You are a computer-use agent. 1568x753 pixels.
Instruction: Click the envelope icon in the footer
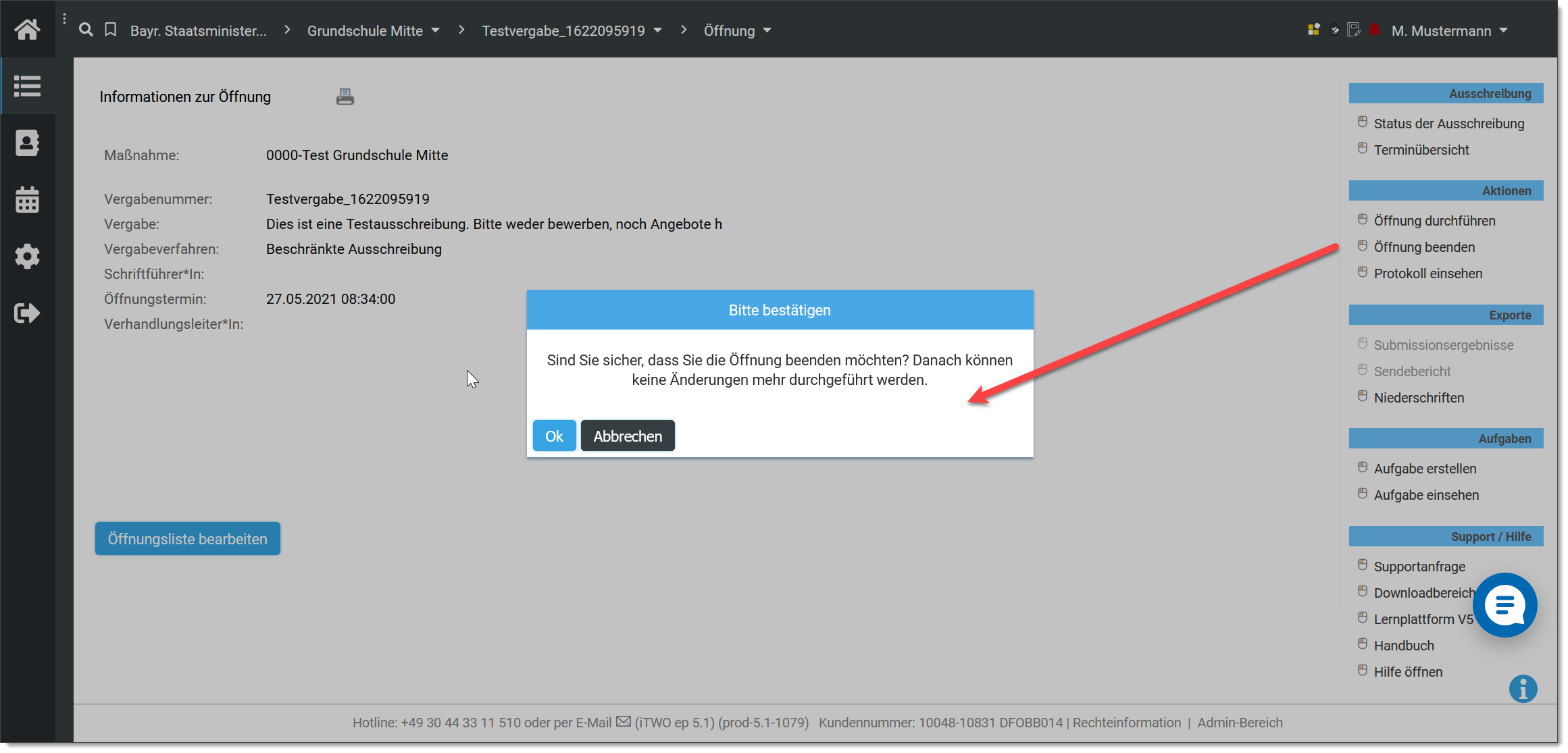click(x=624, y=722)
